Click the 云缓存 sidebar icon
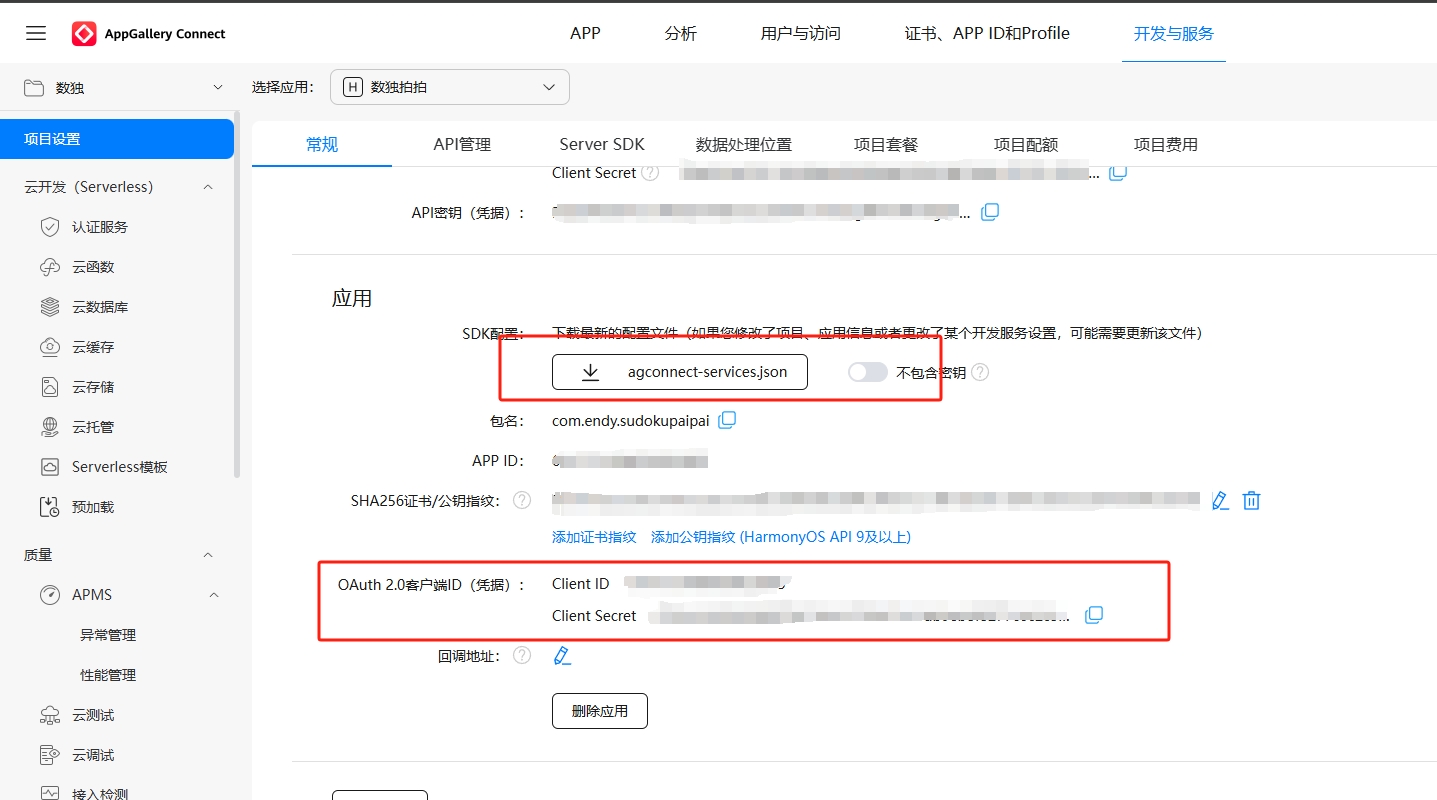 [x=50, y=347]
